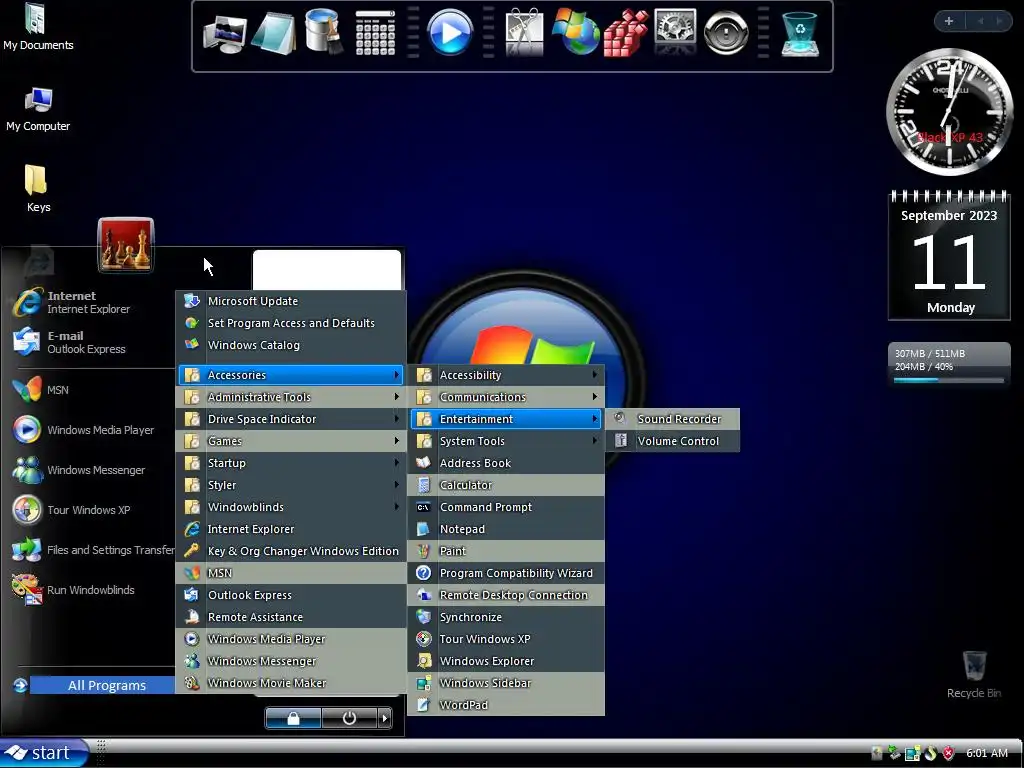Open Key & Org Changer Windows Edition

(291, 551)
